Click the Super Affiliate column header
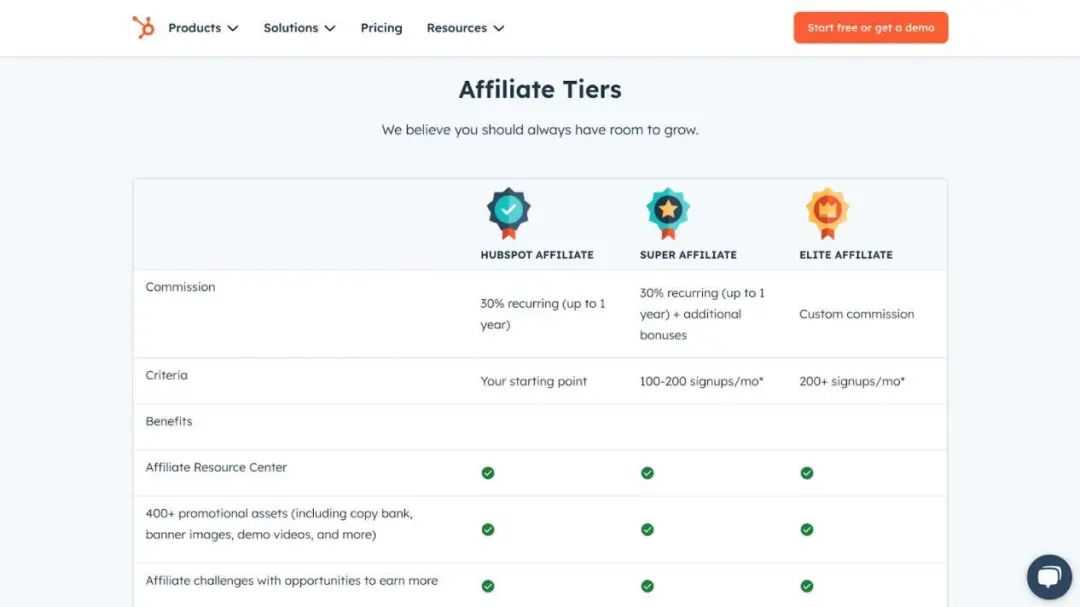Image resolution: width=1080 pixels, height=607 pixels. [x=688, y=255]
